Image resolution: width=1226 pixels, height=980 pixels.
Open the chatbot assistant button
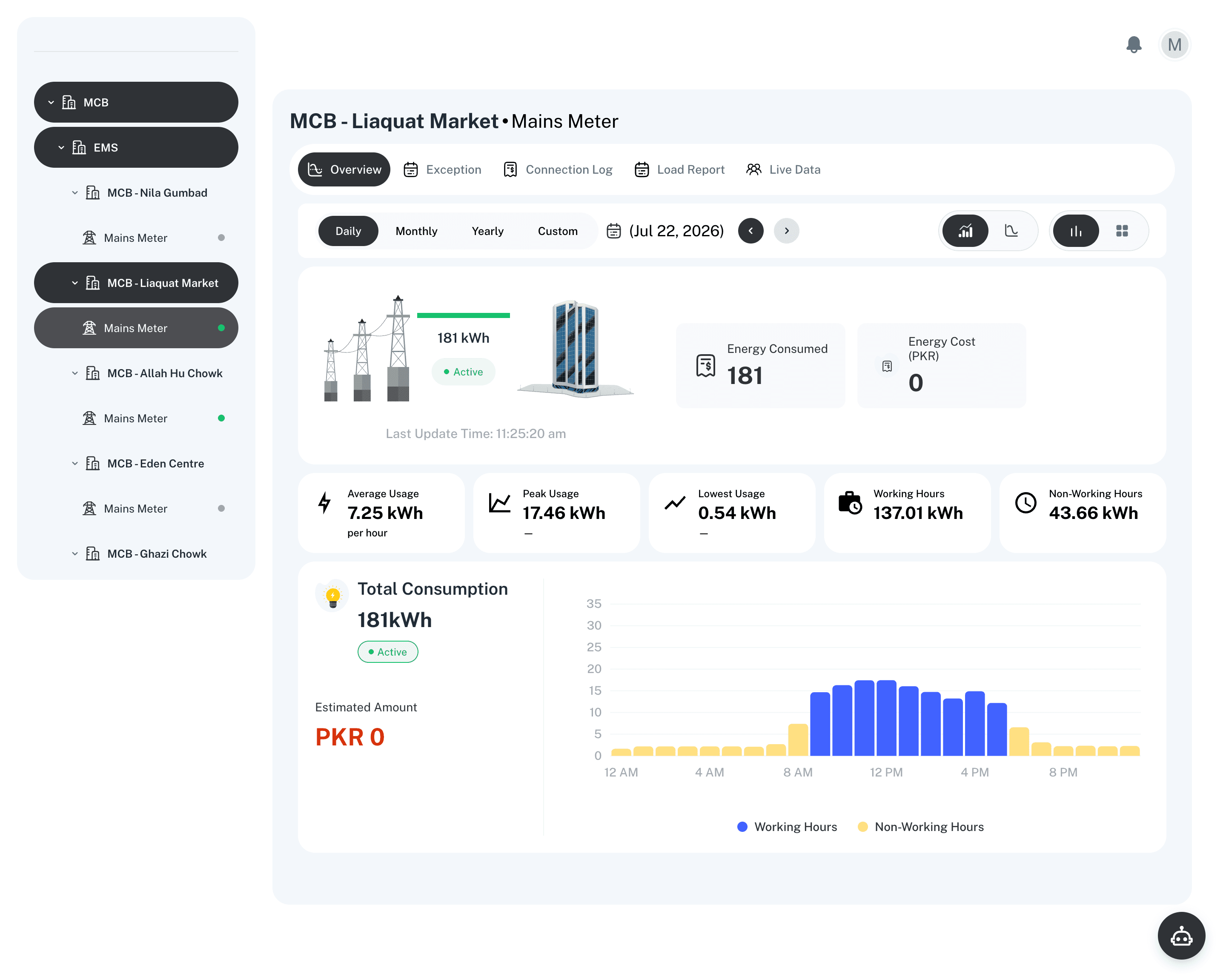pyautogui.click(x=1181, y=935)
